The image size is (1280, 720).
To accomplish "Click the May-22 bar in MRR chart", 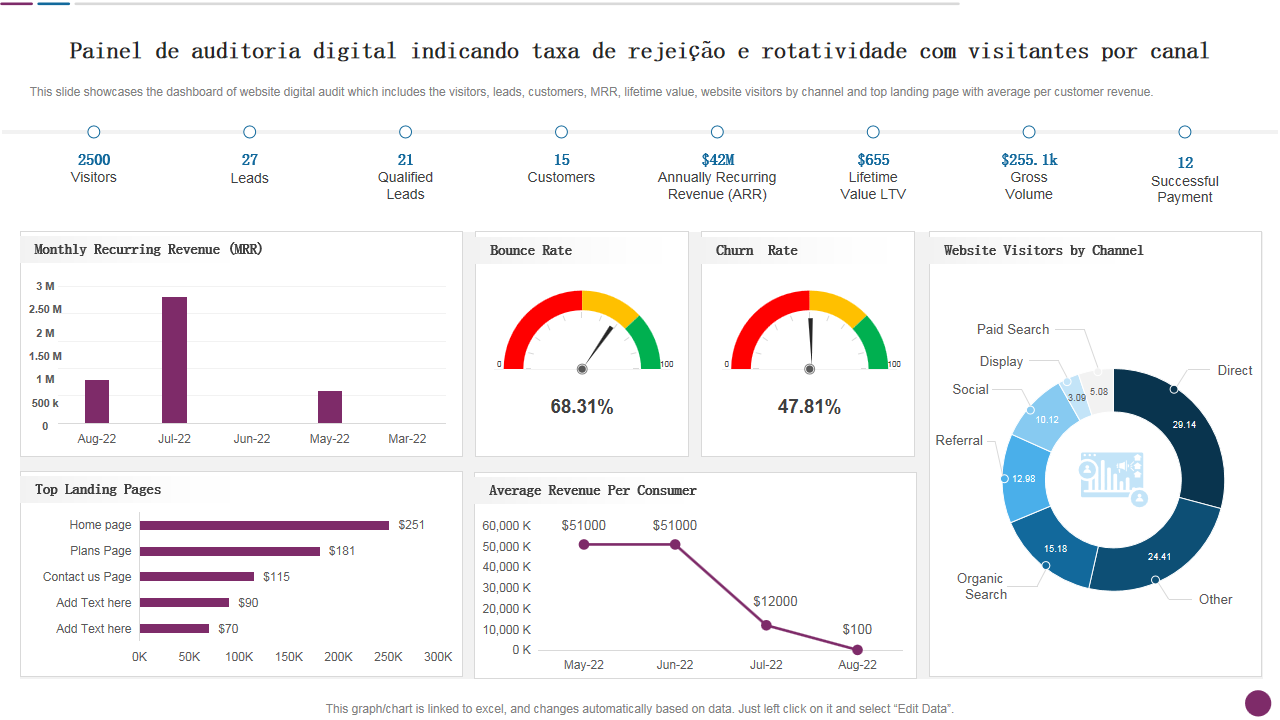I will point(330,407).
